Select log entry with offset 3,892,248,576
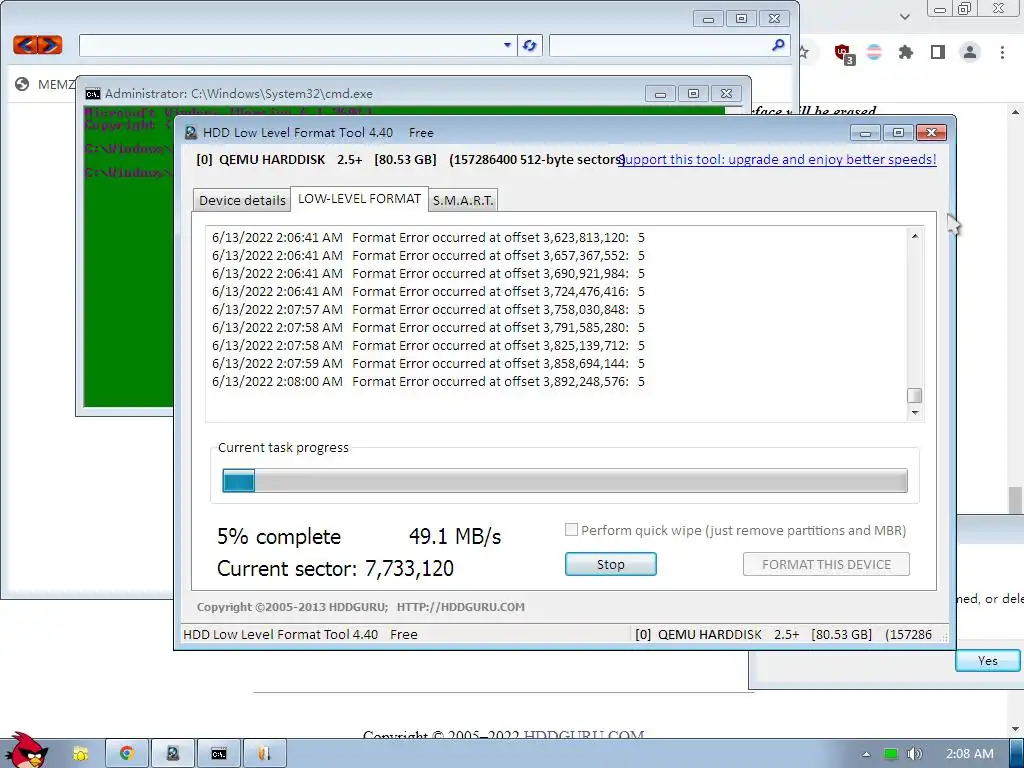1024x768 pixels. 428,381
